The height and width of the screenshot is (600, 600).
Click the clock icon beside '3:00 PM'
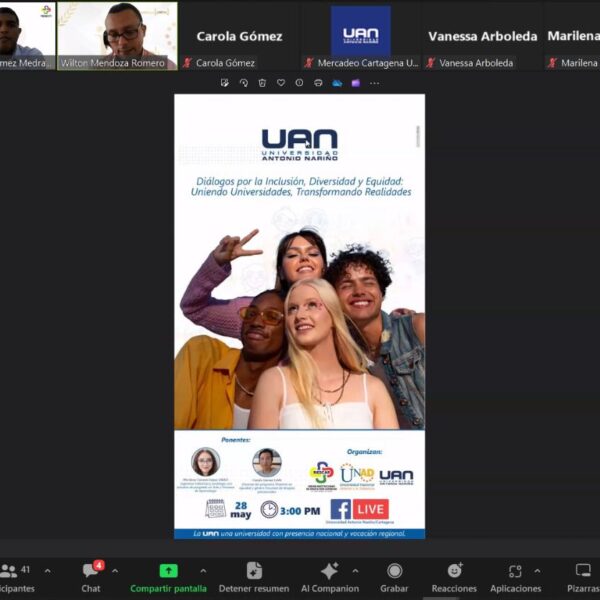(269, 510)
